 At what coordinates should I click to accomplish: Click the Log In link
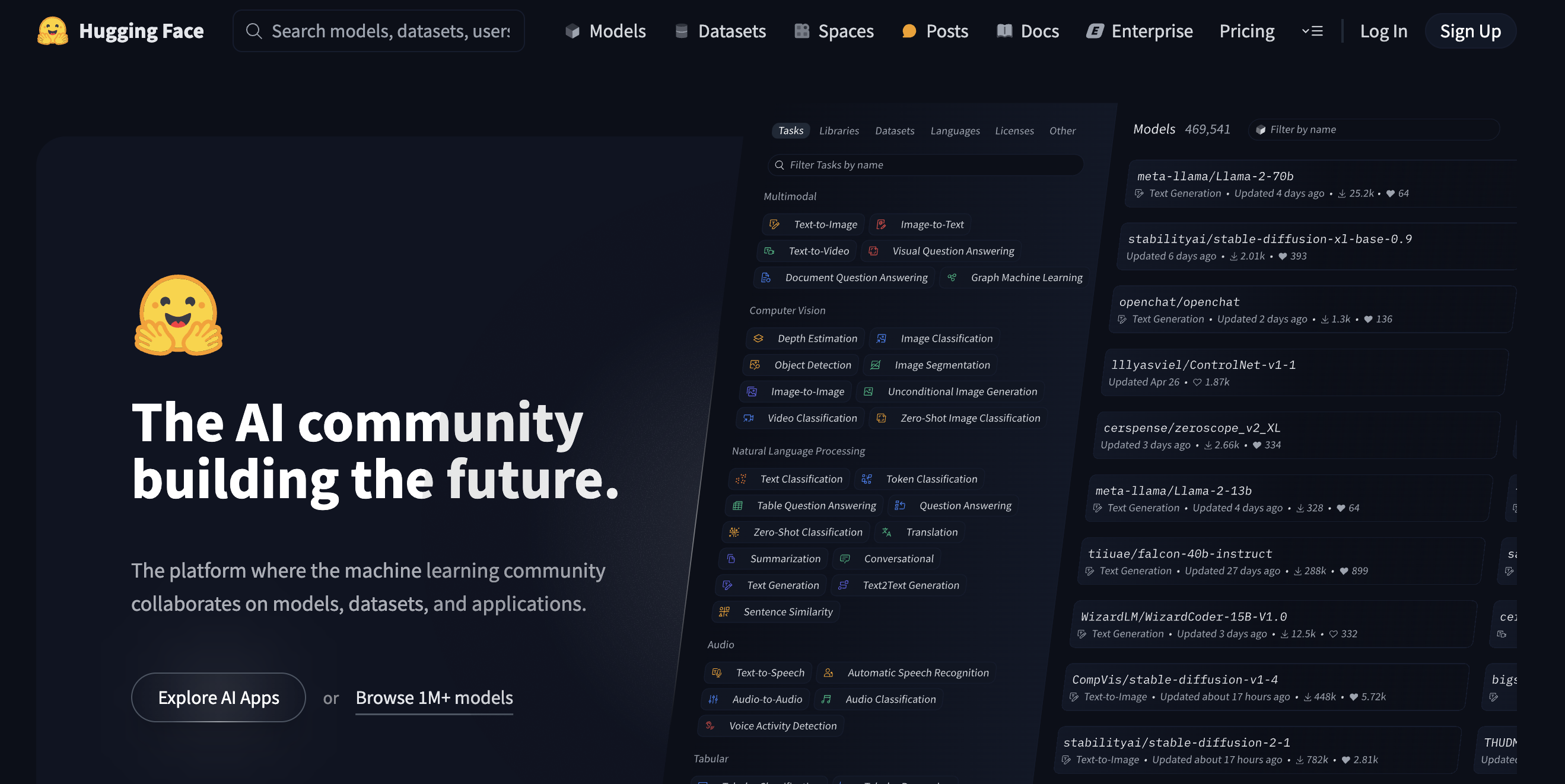pos(1383,31)
